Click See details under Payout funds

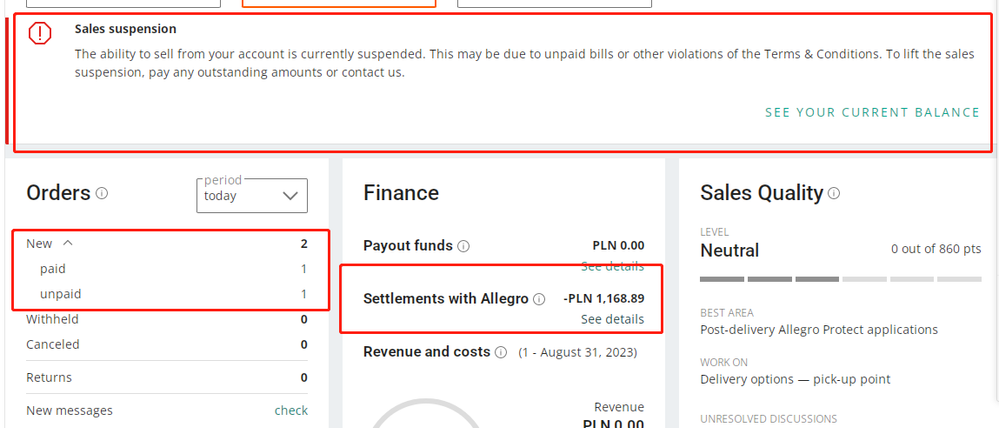click(x=612, y=266)
